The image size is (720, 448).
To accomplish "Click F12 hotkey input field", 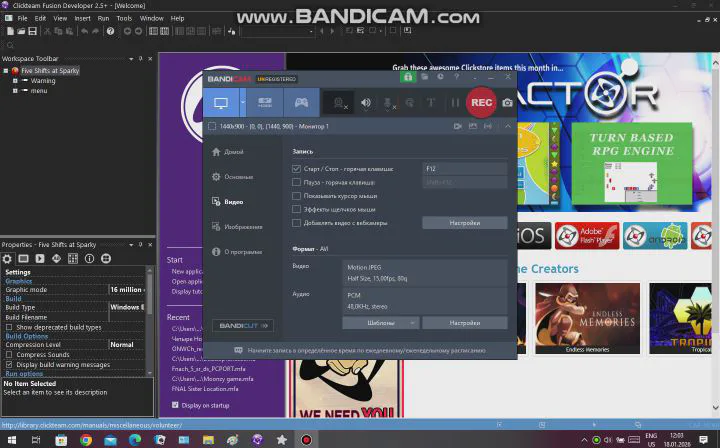I will click(465, 168).
